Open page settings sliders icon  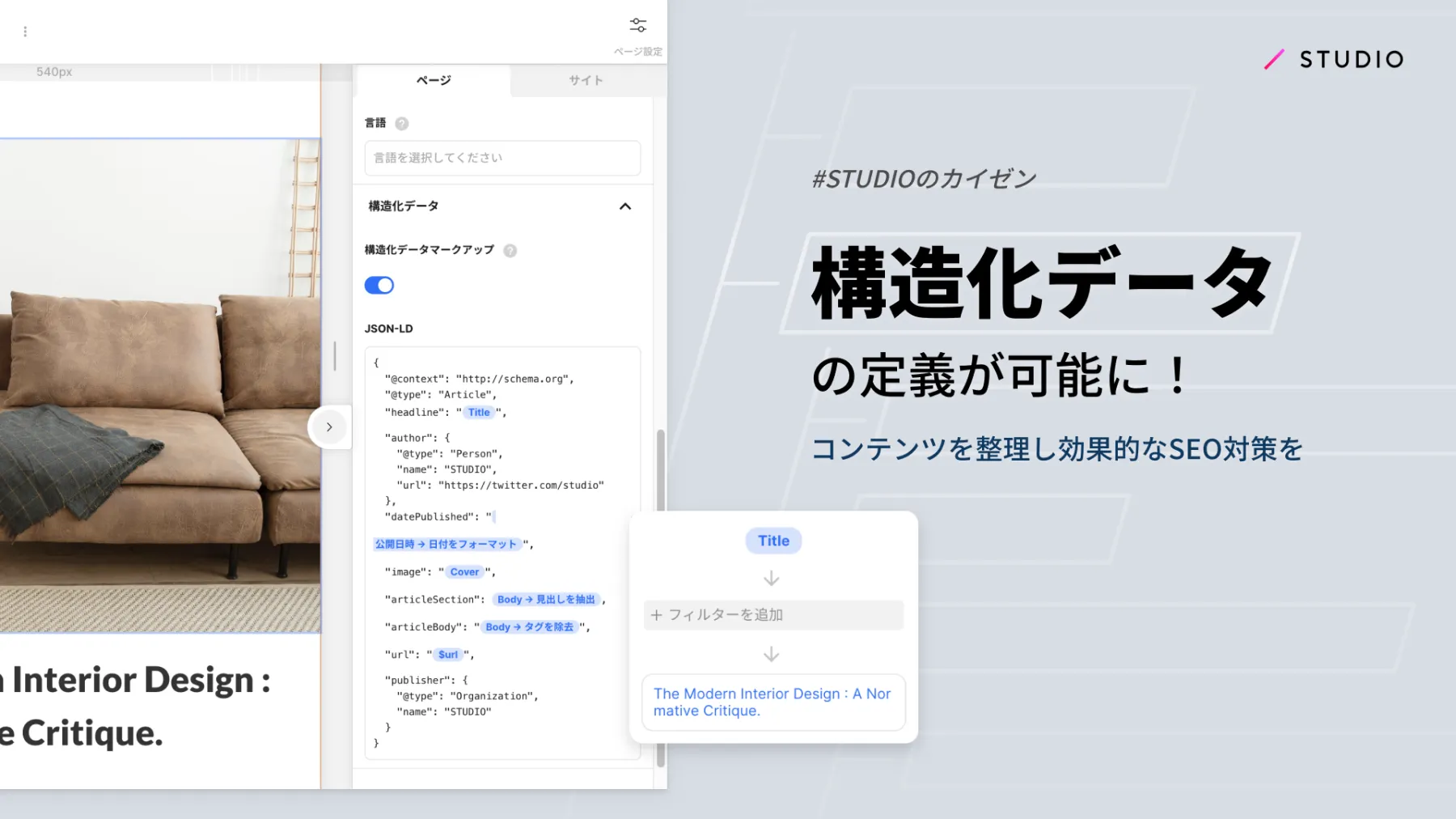click(638, 25)
